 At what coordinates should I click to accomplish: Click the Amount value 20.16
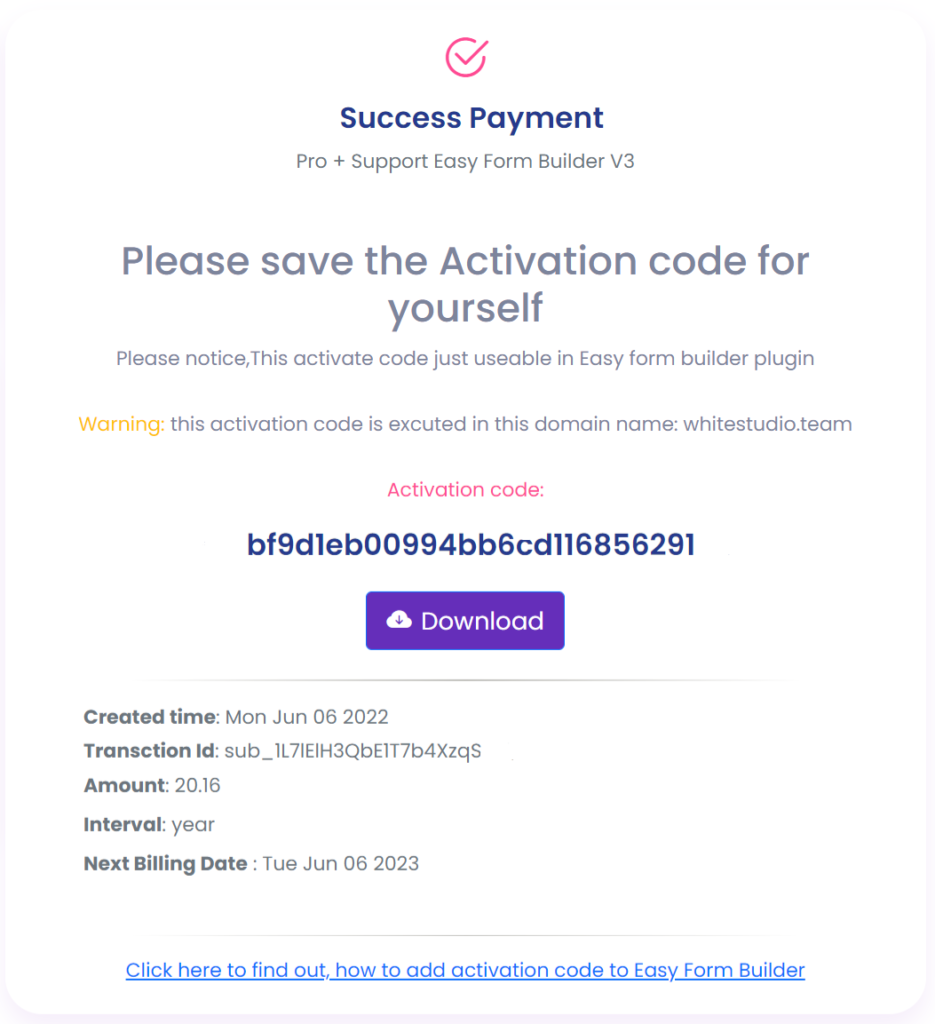tap(198, 785)
